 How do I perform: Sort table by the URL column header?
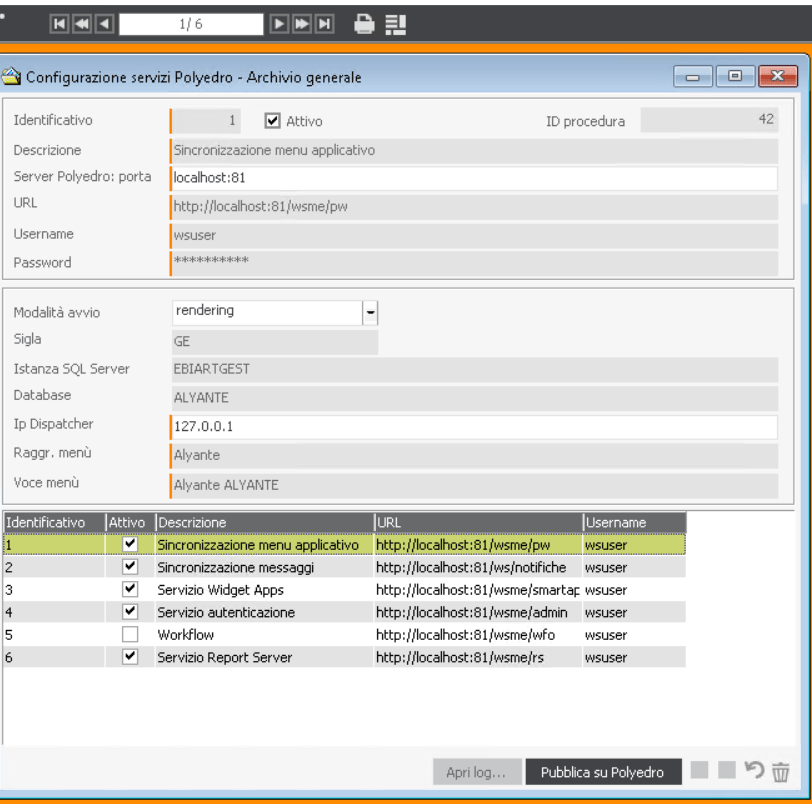pos(476,522)
